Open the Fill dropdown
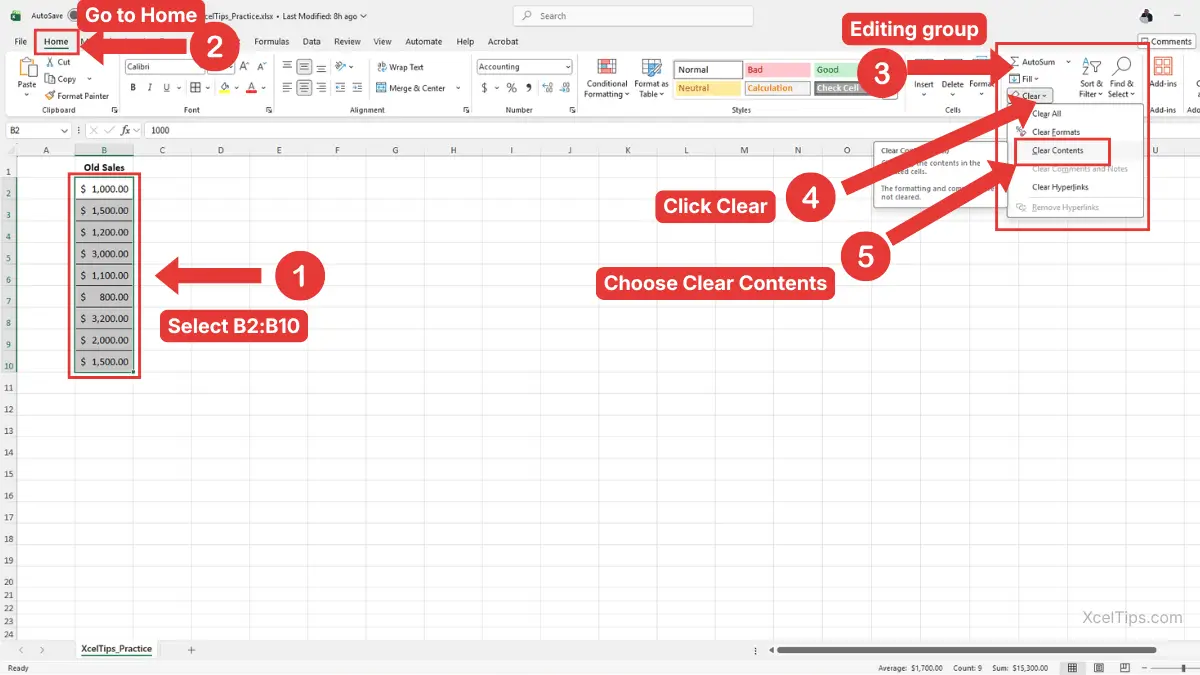 coord(1024,79)
